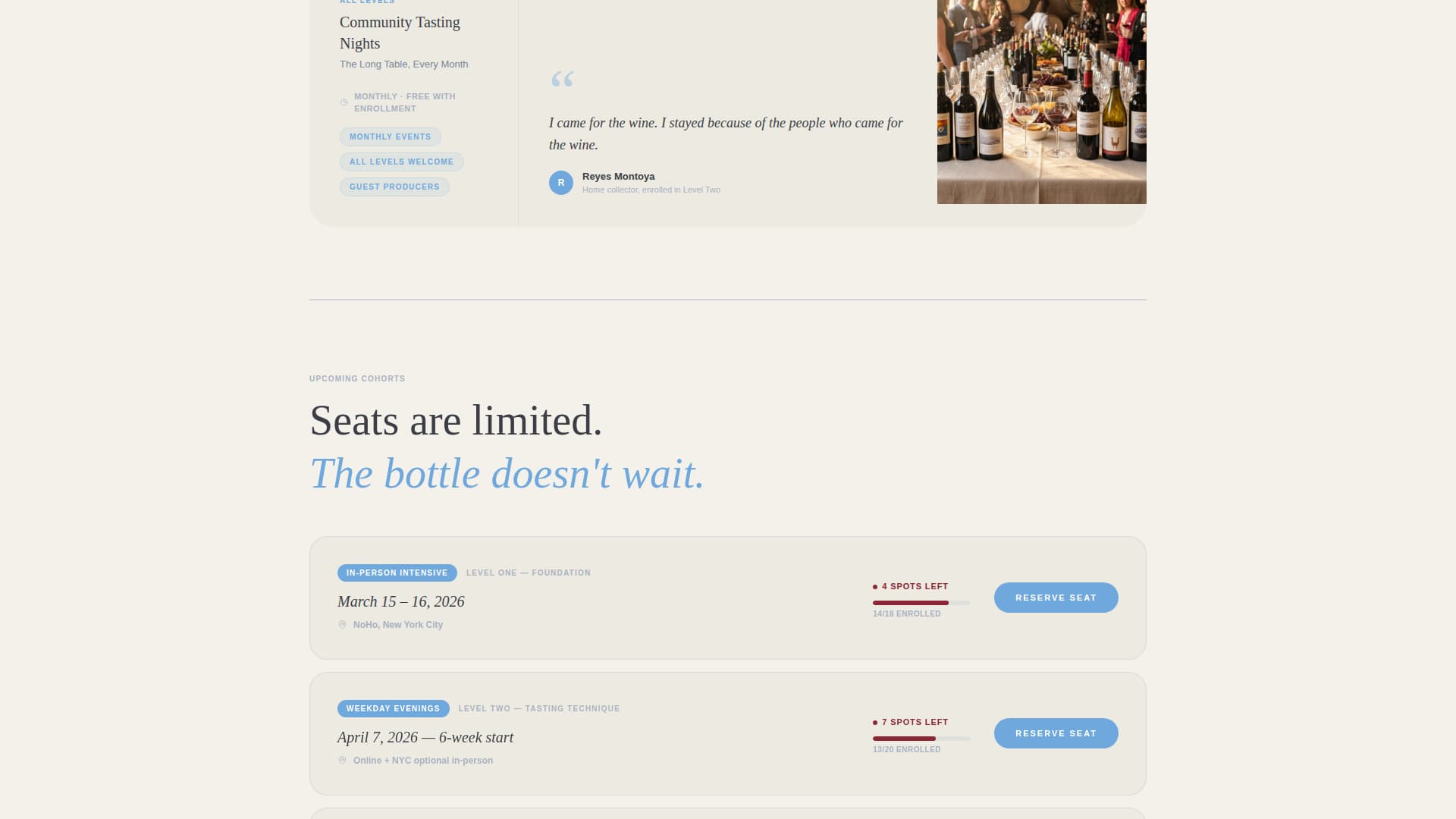Click the red dot beside 7 Spots Left
1456x819 pixels.
tap(875, 723)
